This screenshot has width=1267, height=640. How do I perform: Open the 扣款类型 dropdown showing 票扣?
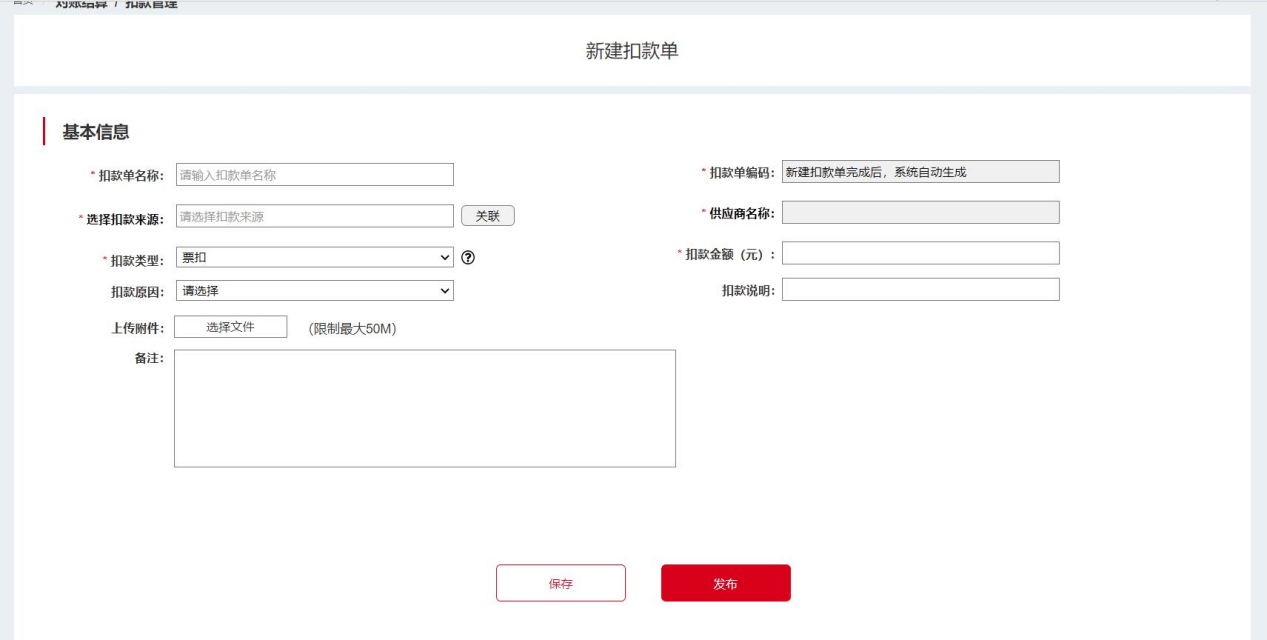tap(314, 258)
